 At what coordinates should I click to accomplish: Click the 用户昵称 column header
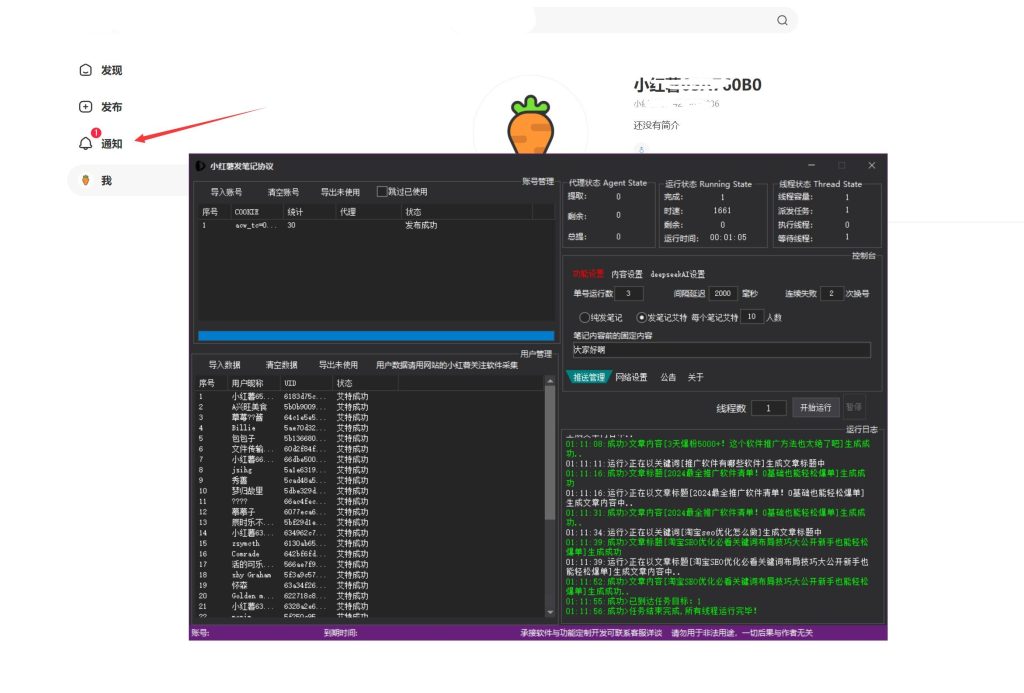(x=253, y=383)
